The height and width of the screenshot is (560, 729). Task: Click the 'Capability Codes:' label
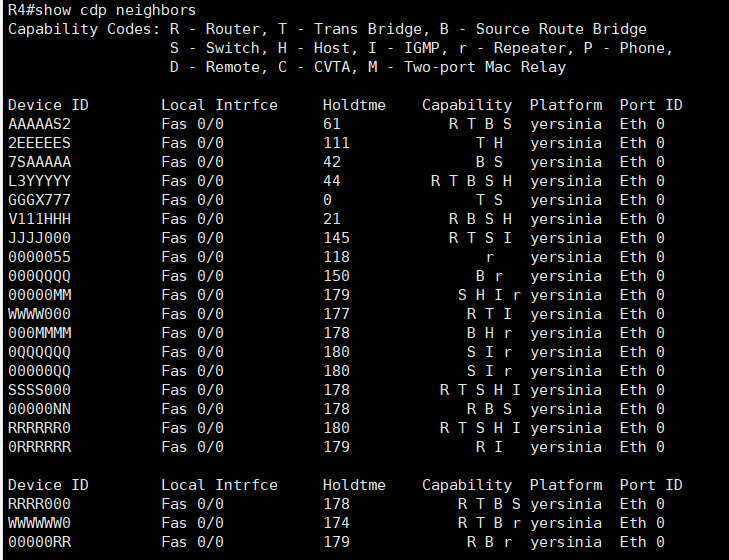click(80, 29)
